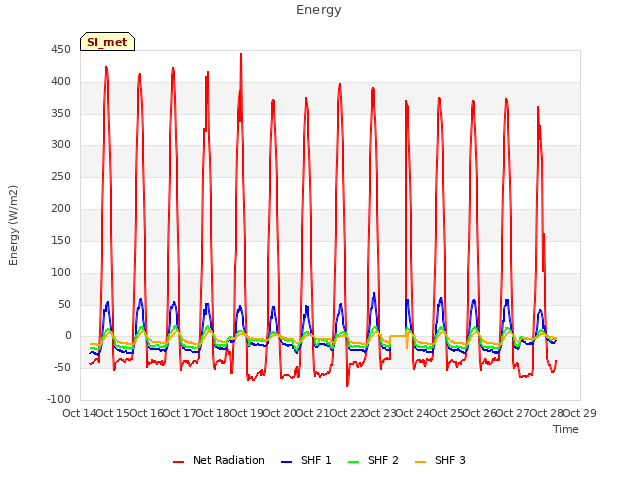Click the red Net Radiation legend swatch
This screenshot has width=640, height=480.
click(178, 462)
